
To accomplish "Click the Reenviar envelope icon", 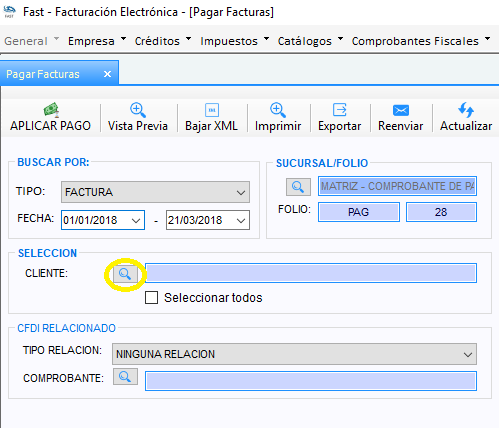I will [401, 110].
